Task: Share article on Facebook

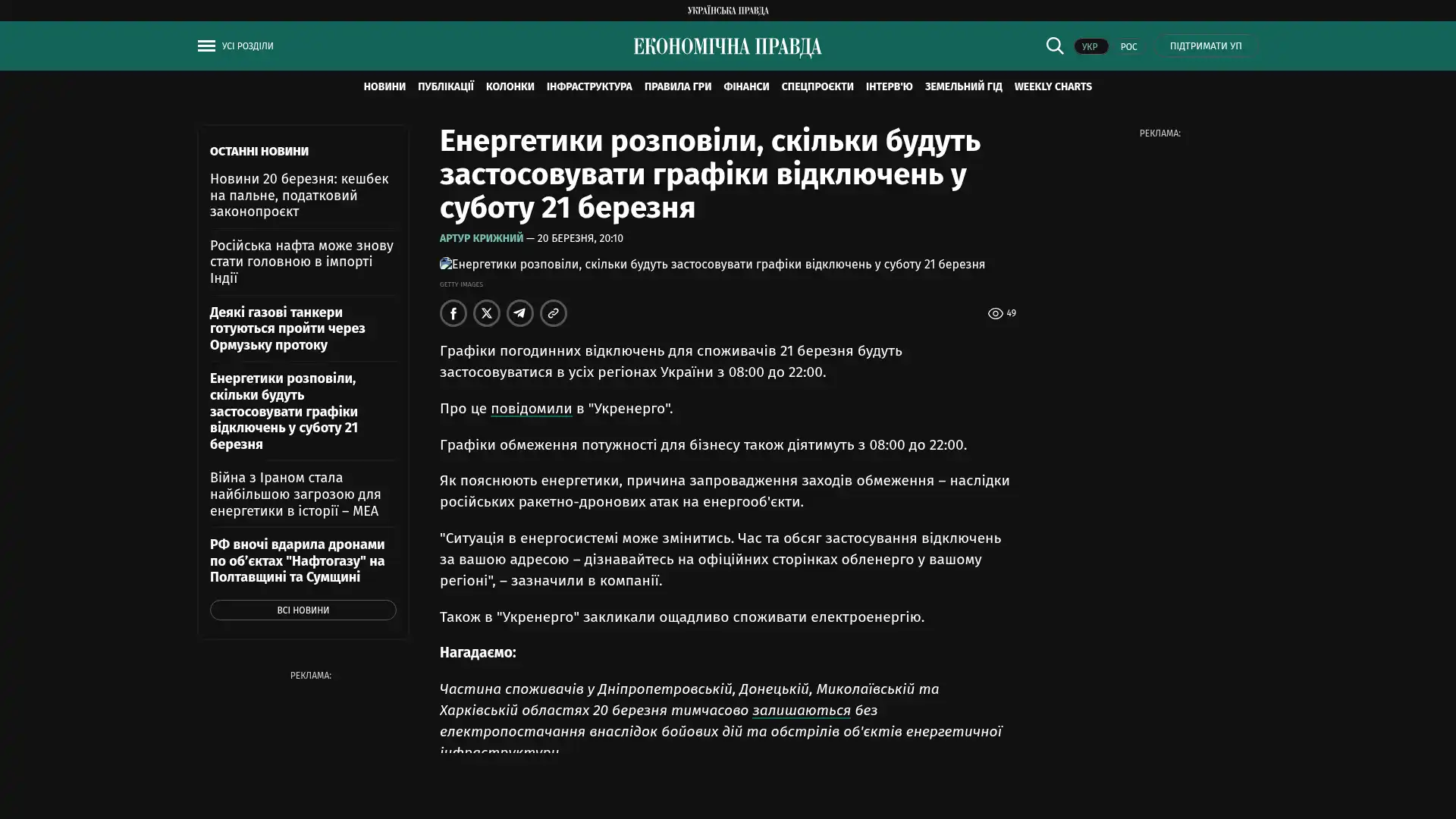Action: point(453,313)
